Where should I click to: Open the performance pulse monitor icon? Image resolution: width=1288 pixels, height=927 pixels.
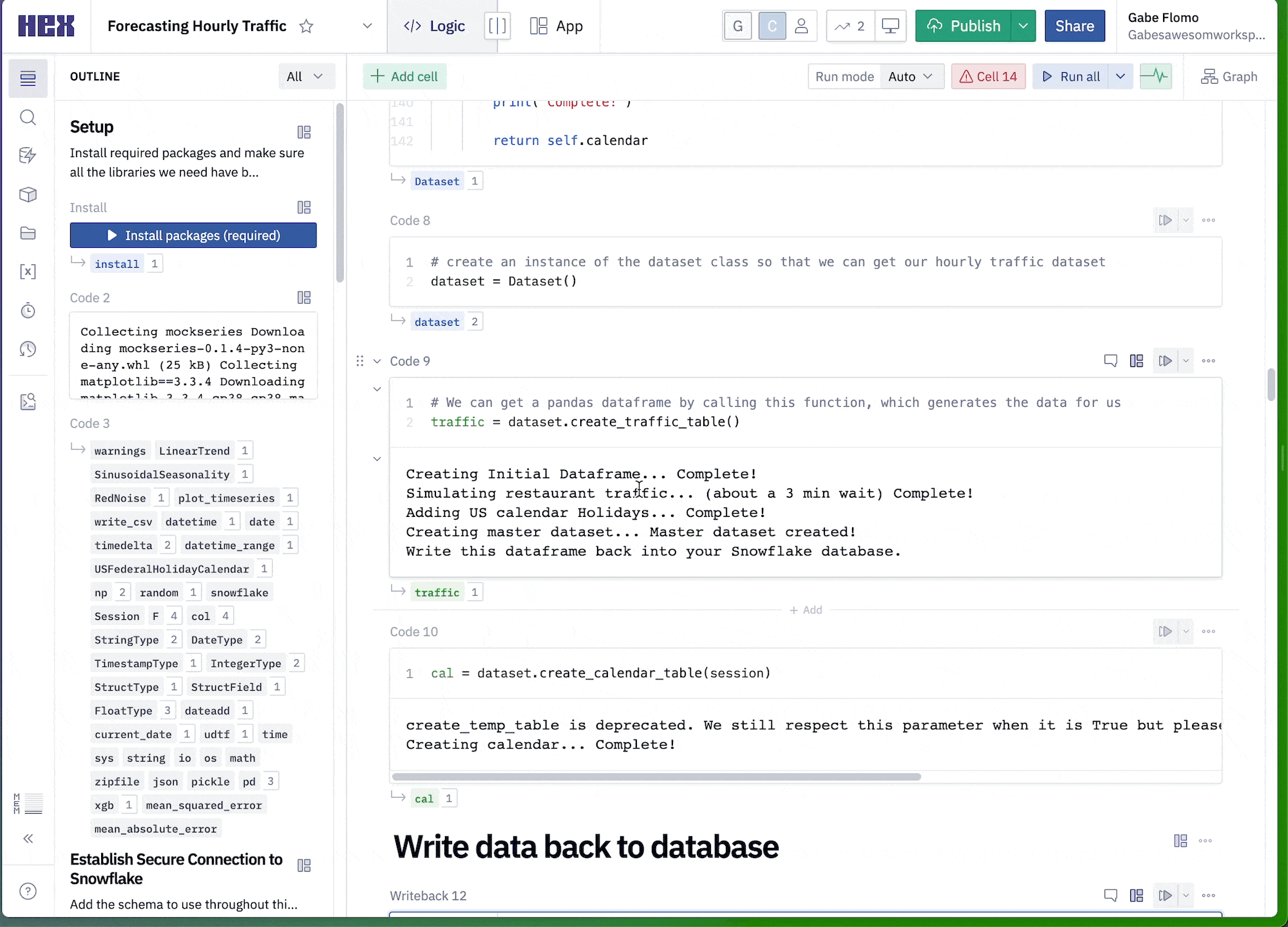pyautogui.click(x=1155, y=77)
